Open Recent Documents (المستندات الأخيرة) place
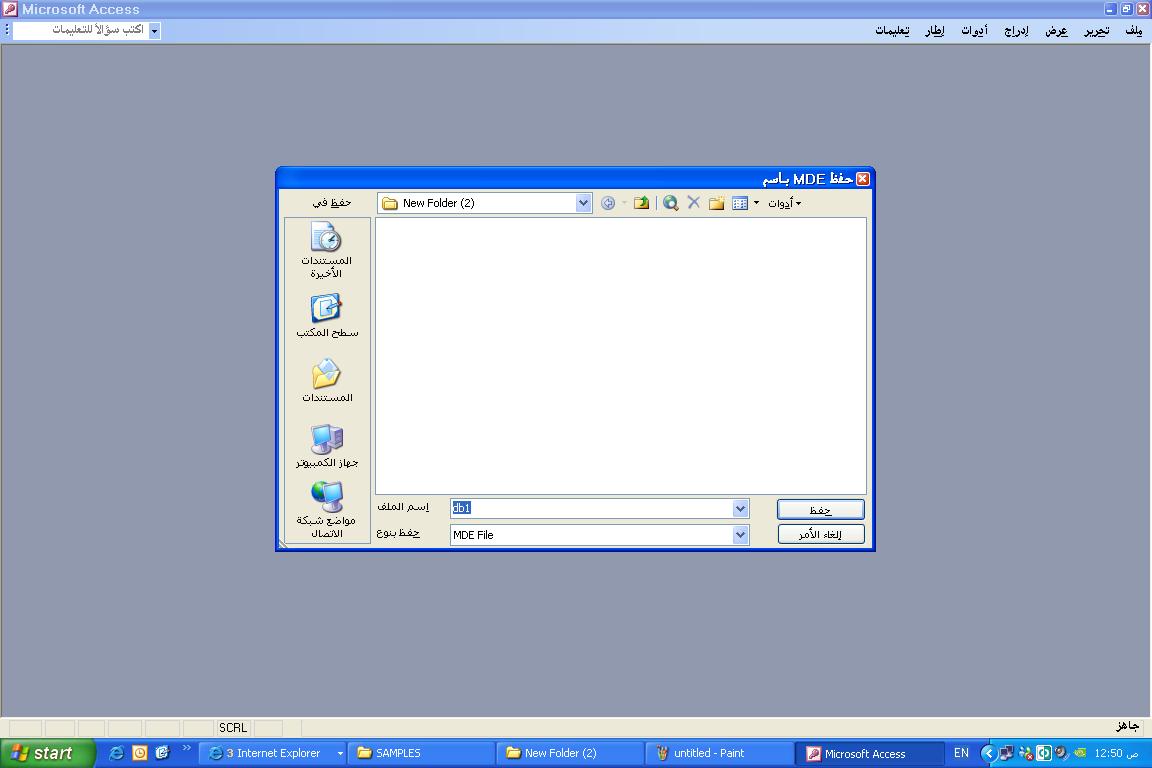 tap(326, 251)
